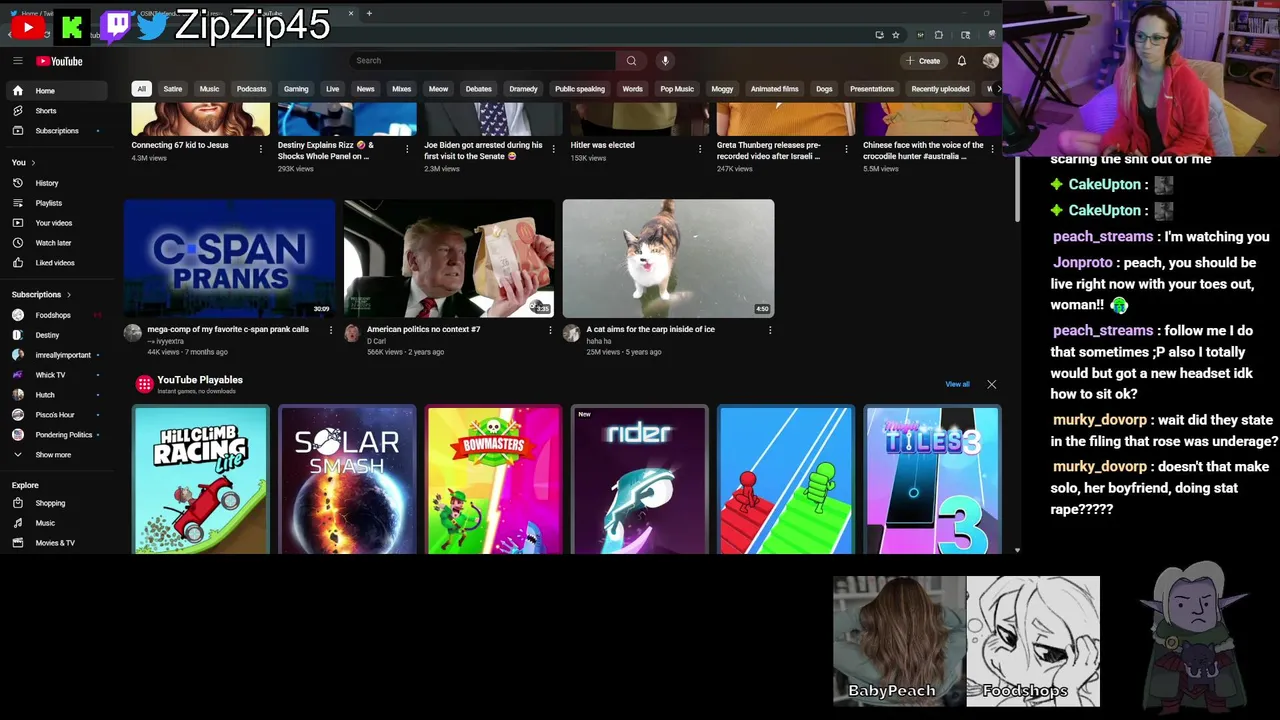Open C-SPAN Pranks video thumbnail
This screenshot has height=720, width=1280.
pyautogui.click(x=230, y=258)
